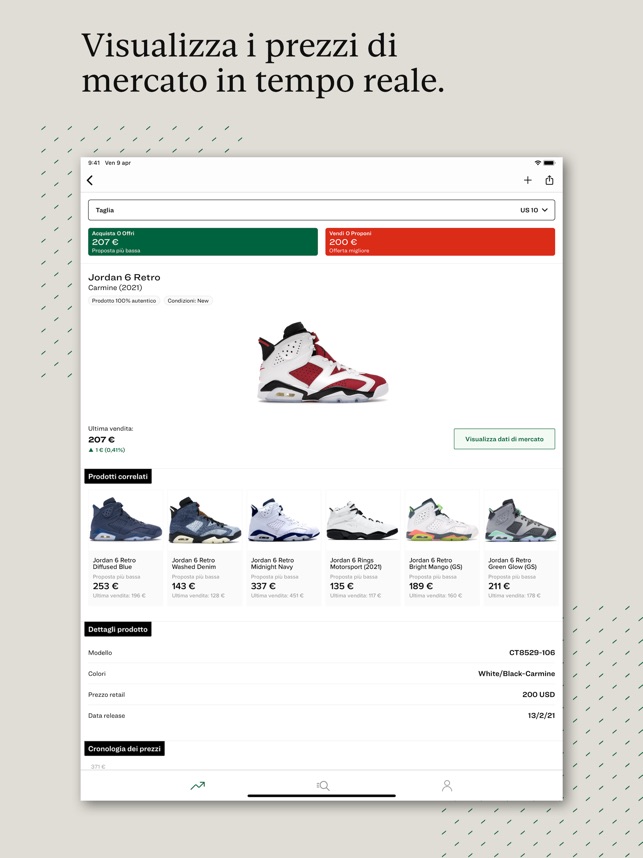
Task: Select Jordan 6 Retro Washed Denim thumbnail
Action: pyautogui.click(x=205, y=520)
